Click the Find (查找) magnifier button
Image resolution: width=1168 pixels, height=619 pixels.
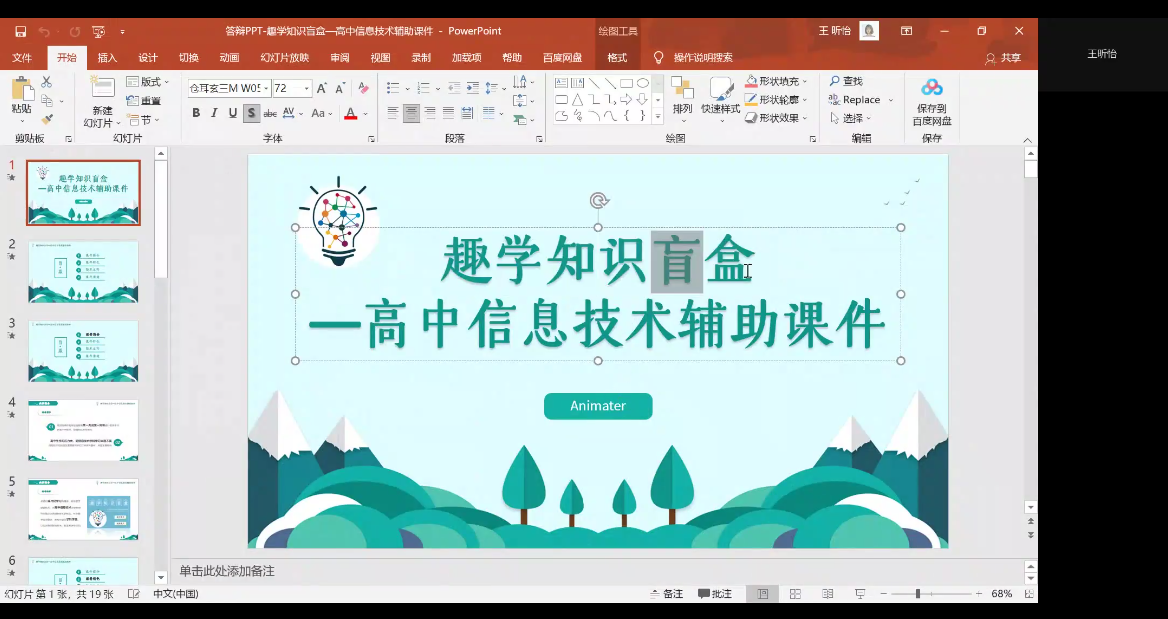pos(846,80)
